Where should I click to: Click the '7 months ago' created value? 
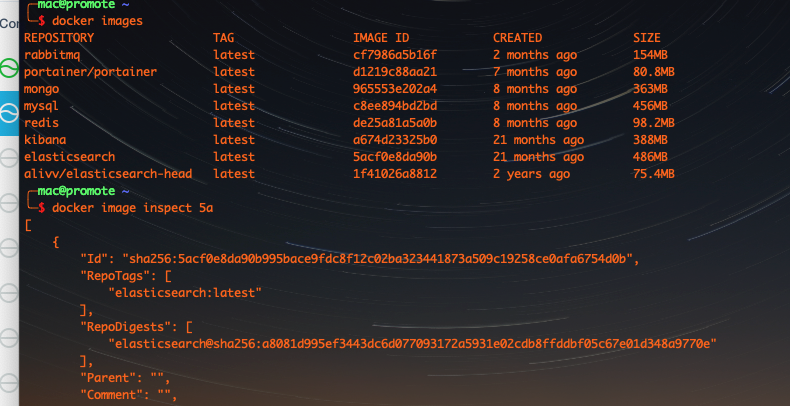pos(535,72)
